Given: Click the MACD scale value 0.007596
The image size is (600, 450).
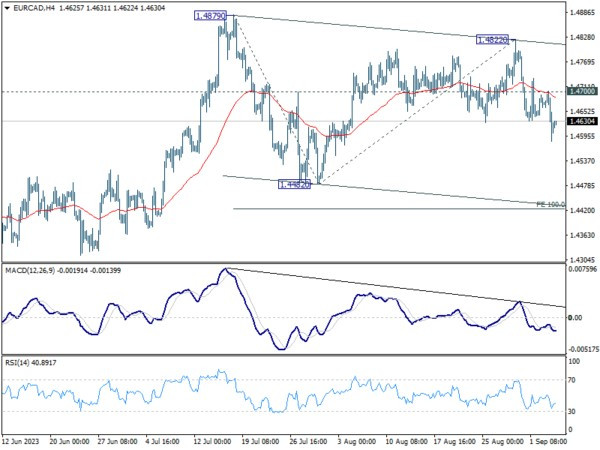Looking at the screenshot, I should coord(583,269).
